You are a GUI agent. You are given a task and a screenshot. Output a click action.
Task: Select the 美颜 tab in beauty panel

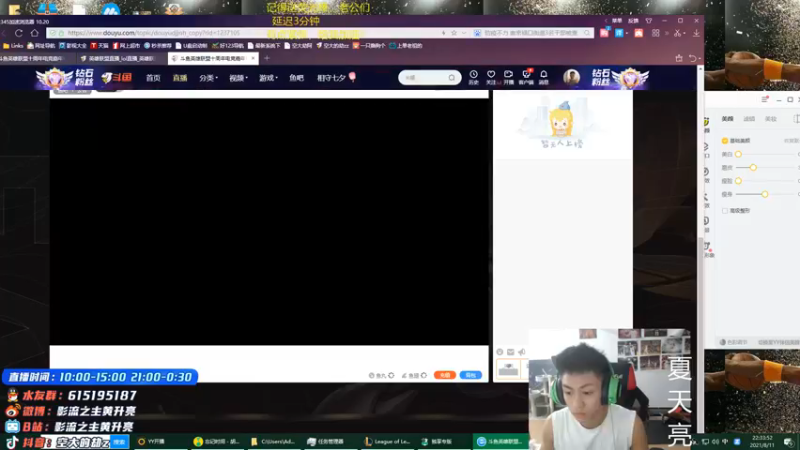(x=728, y=119)
